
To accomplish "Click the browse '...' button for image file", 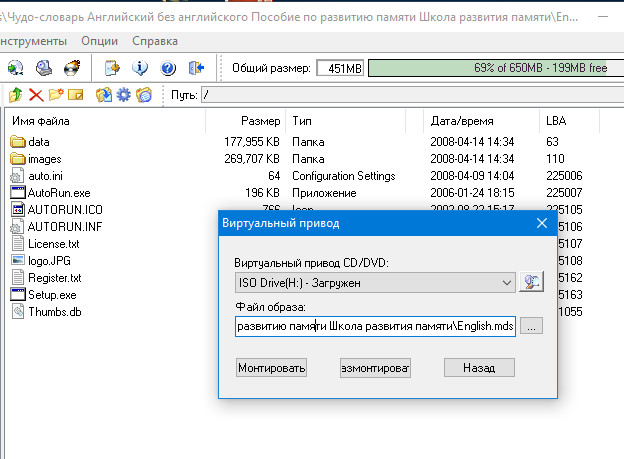I will [532, 327].
